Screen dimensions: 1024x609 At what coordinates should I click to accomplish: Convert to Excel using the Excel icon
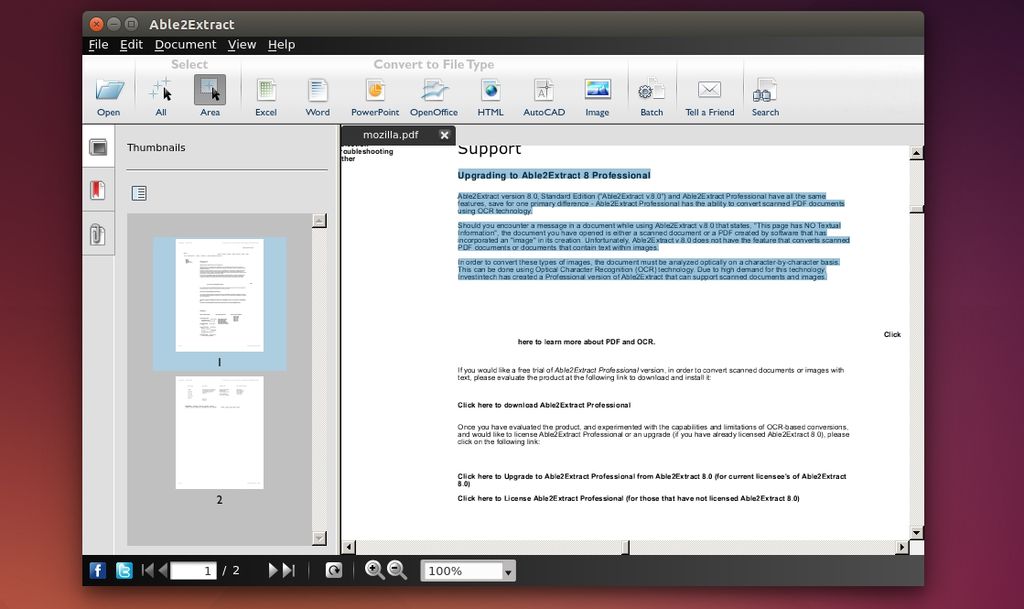[x=266, y=92]
